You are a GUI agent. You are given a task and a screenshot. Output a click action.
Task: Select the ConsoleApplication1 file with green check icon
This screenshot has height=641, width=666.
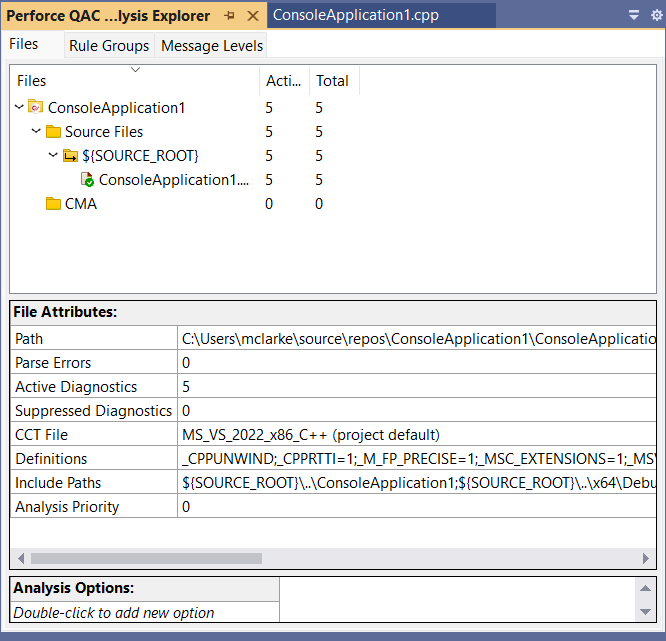click(x=172, y=180)
